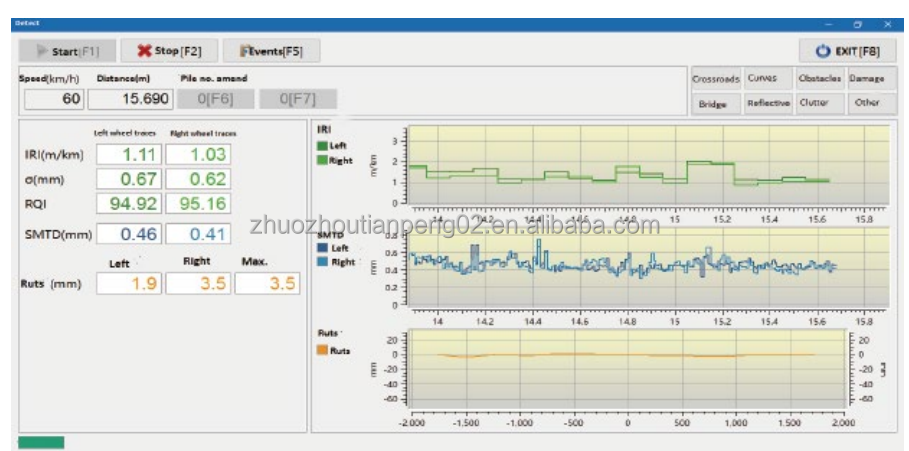Click the power icon on EXIT
Image resolution: width=909 pixels, height=451 pixels.
coord(823,52)
